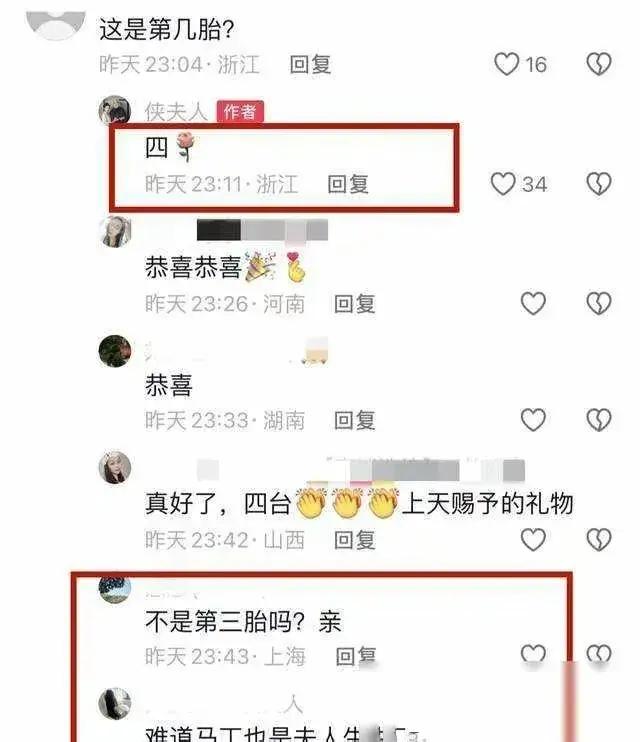This screenshot has height=742, width=640.
Task: Reply to the 恭喜恭喜 comment at 23:26
Action: [355, 303]
